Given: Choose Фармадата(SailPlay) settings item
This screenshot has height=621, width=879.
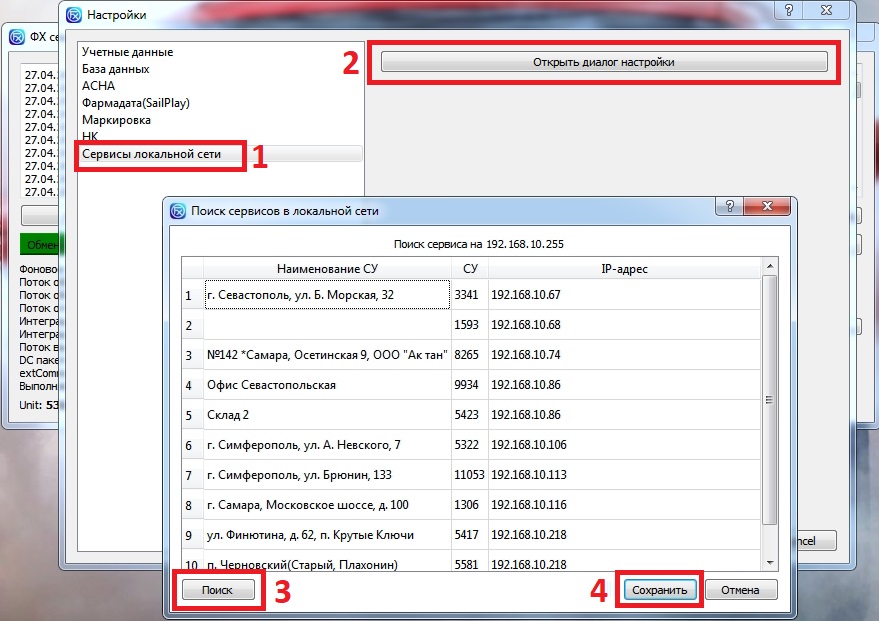Looking at the screenshot, I should click(x=136, y=103).
